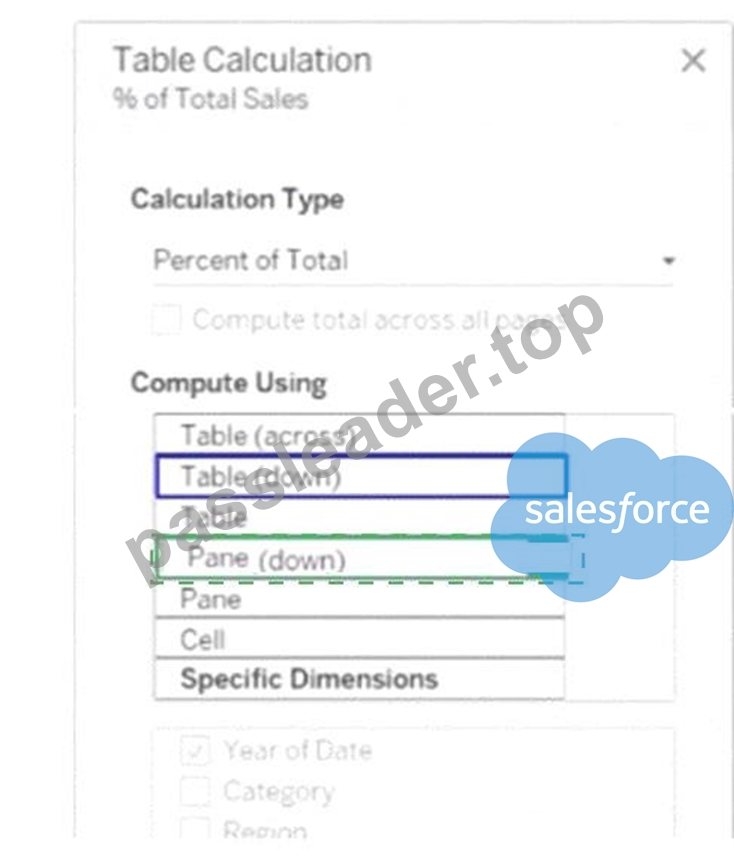Toggle the Year of Date checkbox
The width and height of the screenshot is (734, 860).
[195, 751]
